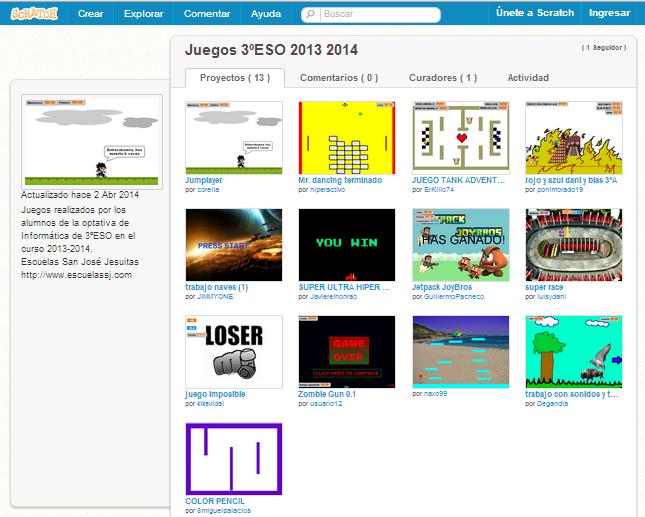Open author luisydani's profile
Viewport: 645px width, 517px height.
pos(552,297)
